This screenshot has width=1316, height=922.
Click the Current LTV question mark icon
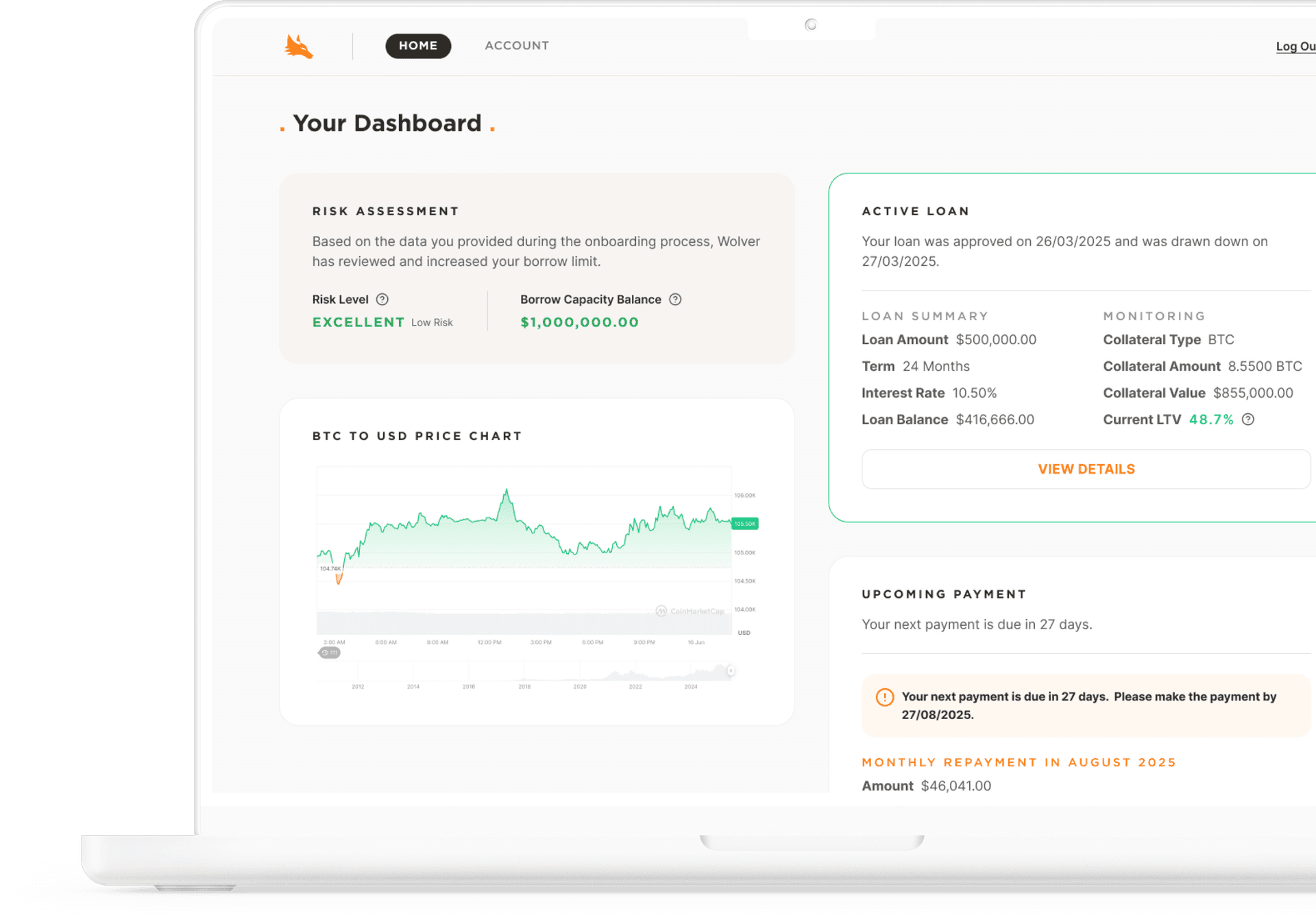pos(1248,420)
